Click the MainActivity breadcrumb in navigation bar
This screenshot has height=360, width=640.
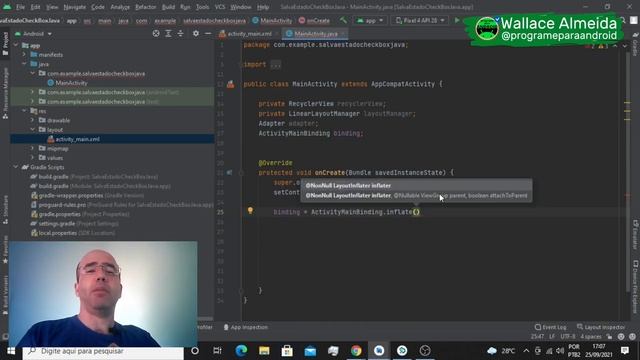272,20
